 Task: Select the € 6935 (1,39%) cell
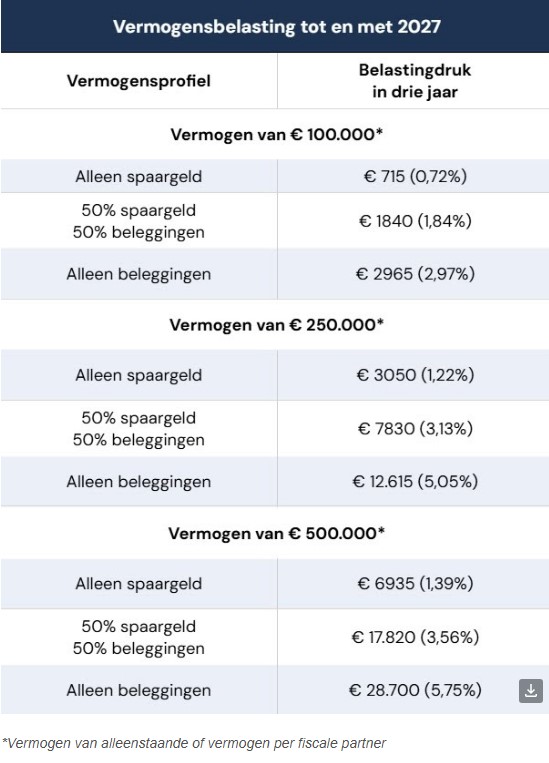[x=415, y=583]
